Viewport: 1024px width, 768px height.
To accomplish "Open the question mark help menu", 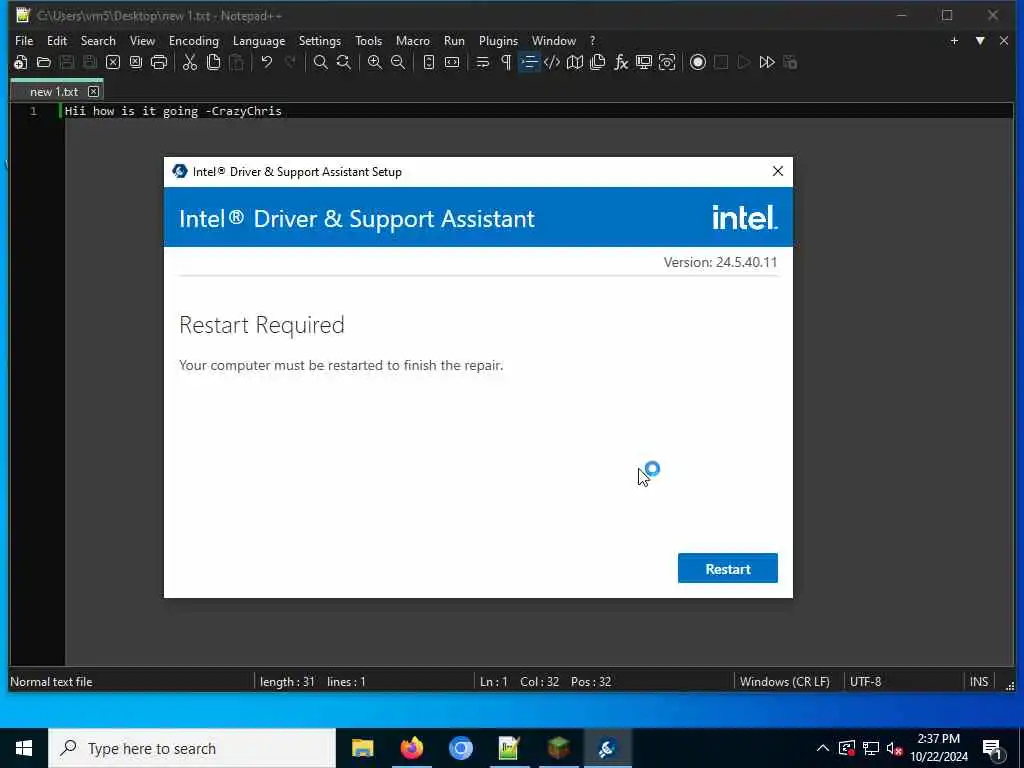I will (x=592, y=40).
